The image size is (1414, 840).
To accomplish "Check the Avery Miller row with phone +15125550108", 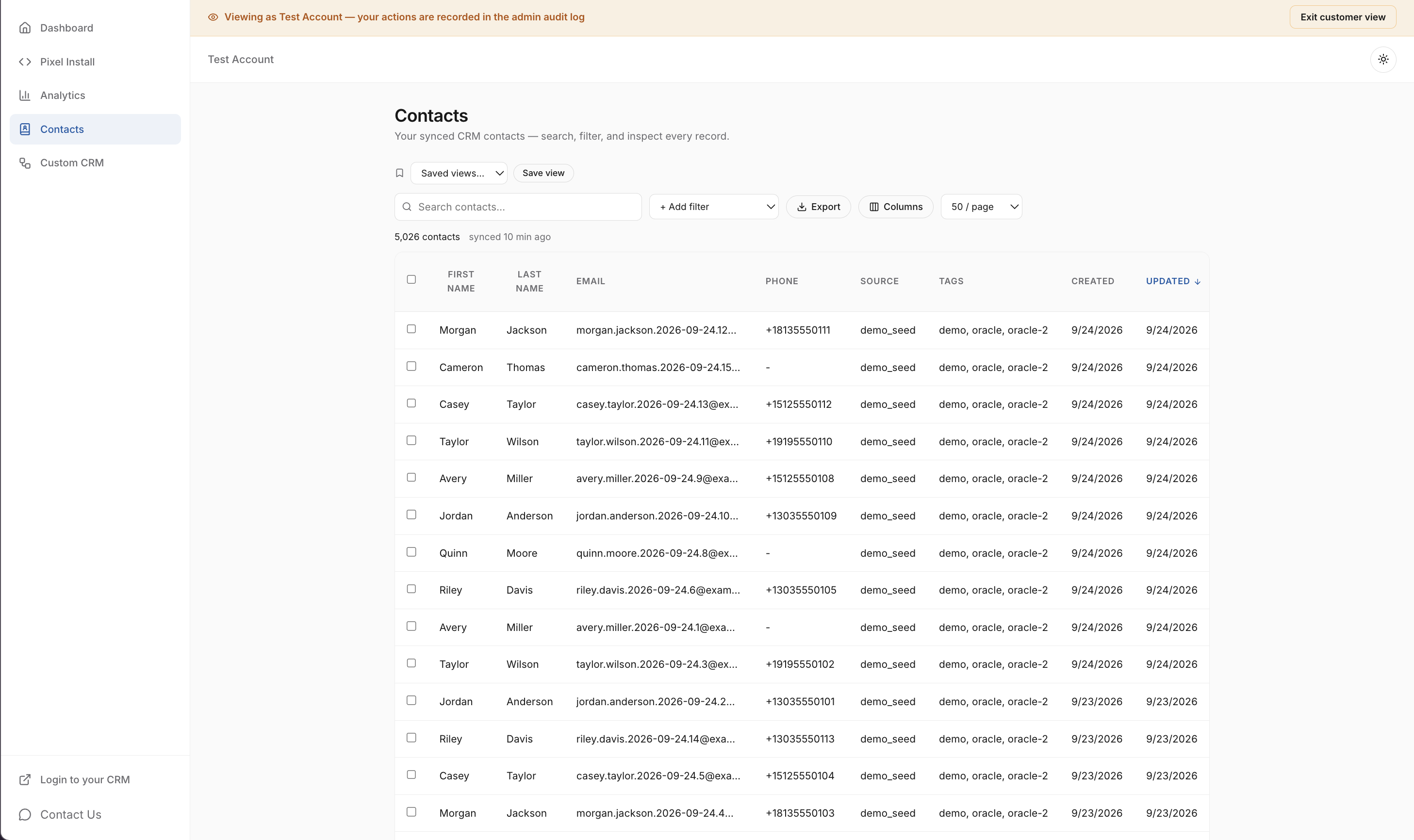I will pos(411,477).
